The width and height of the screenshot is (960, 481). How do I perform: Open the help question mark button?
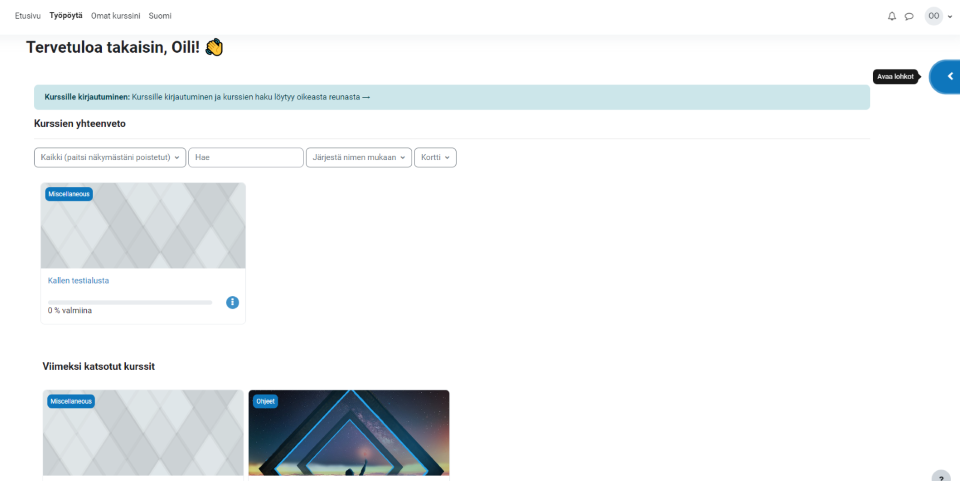pyautogui.click(x=941, y=477)
